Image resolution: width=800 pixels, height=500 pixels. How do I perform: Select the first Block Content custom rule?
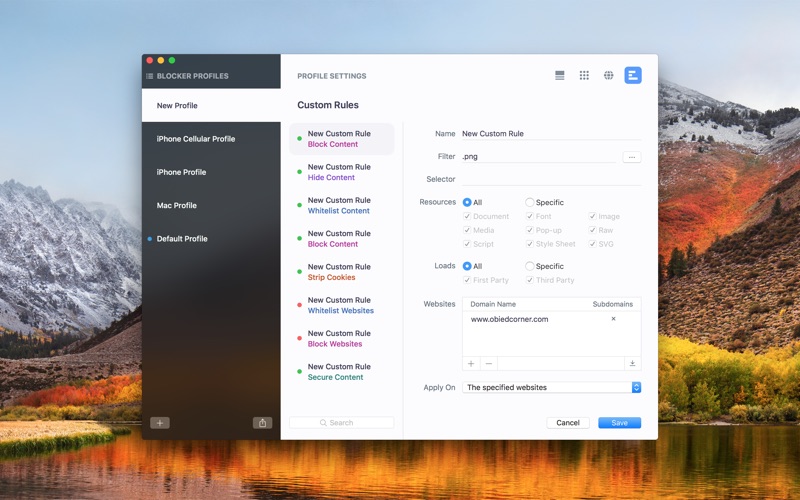(x=342, y=139)
